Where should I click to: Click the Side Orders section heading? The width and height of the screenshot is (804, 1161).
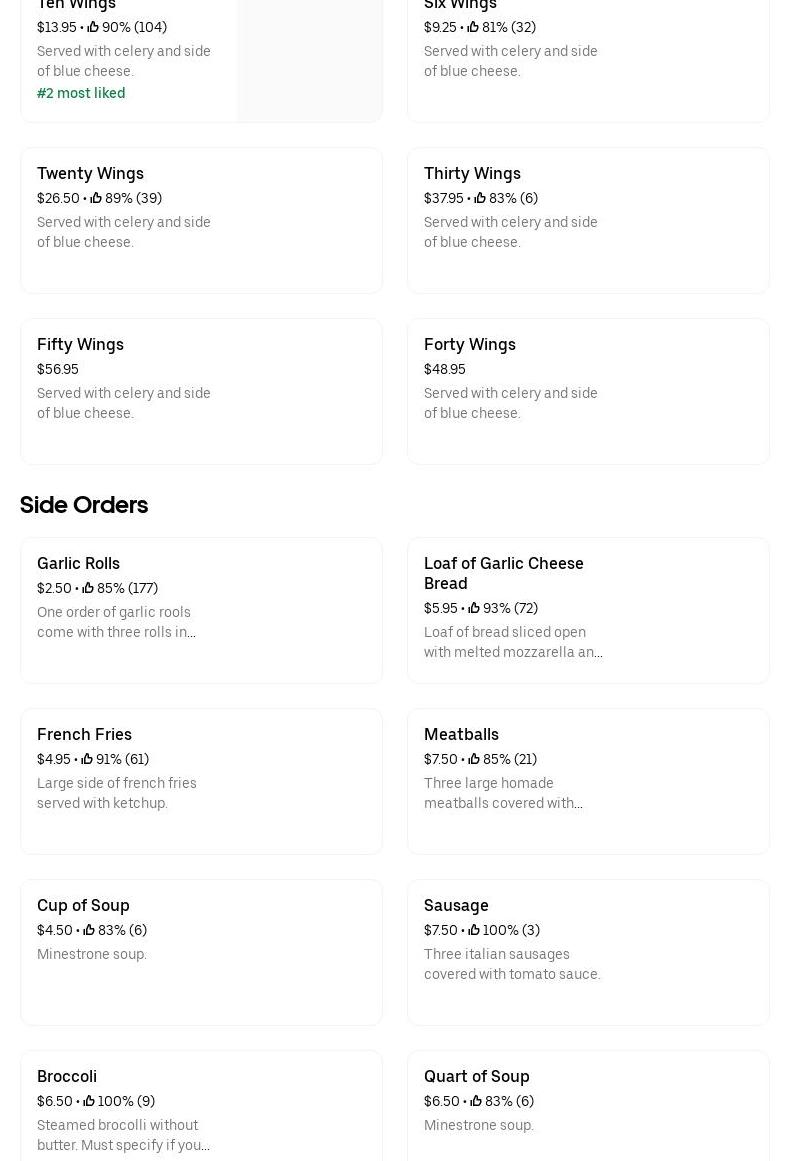pyautogui.click(x=84, y=505)
